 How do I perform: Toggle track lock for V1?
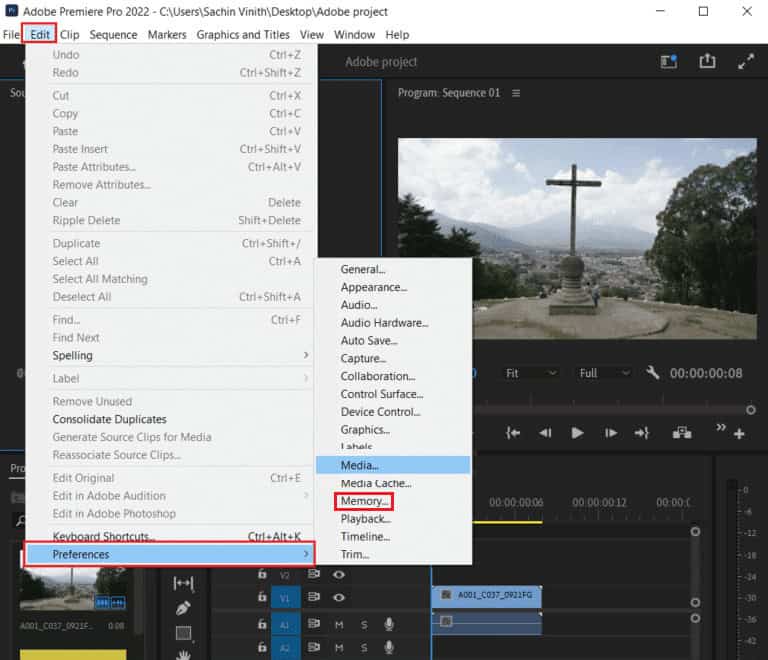coord(262,597)
